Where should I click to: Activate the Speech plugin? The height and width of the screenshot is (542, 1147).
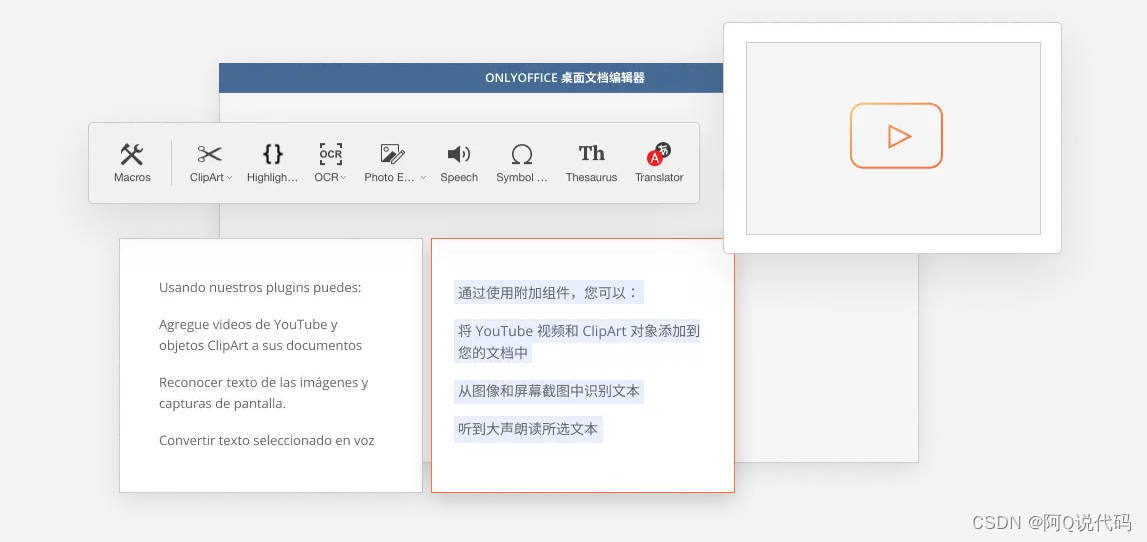(x=459, y=162)
